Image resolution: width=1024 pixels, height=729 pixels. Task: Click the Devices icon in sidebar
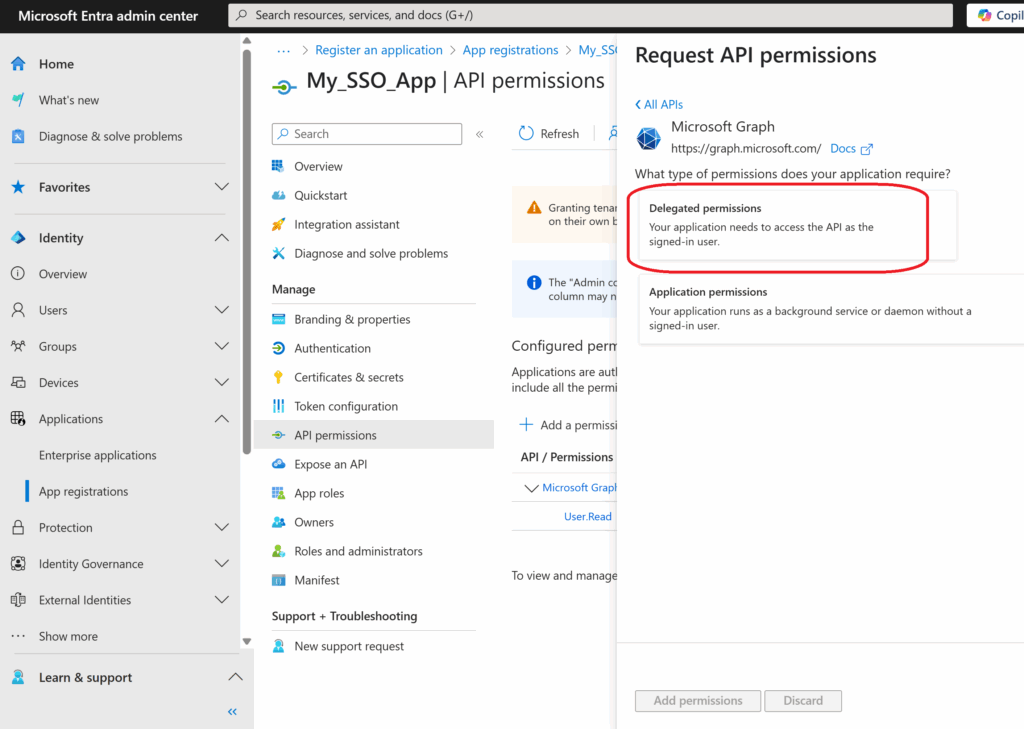18,382
